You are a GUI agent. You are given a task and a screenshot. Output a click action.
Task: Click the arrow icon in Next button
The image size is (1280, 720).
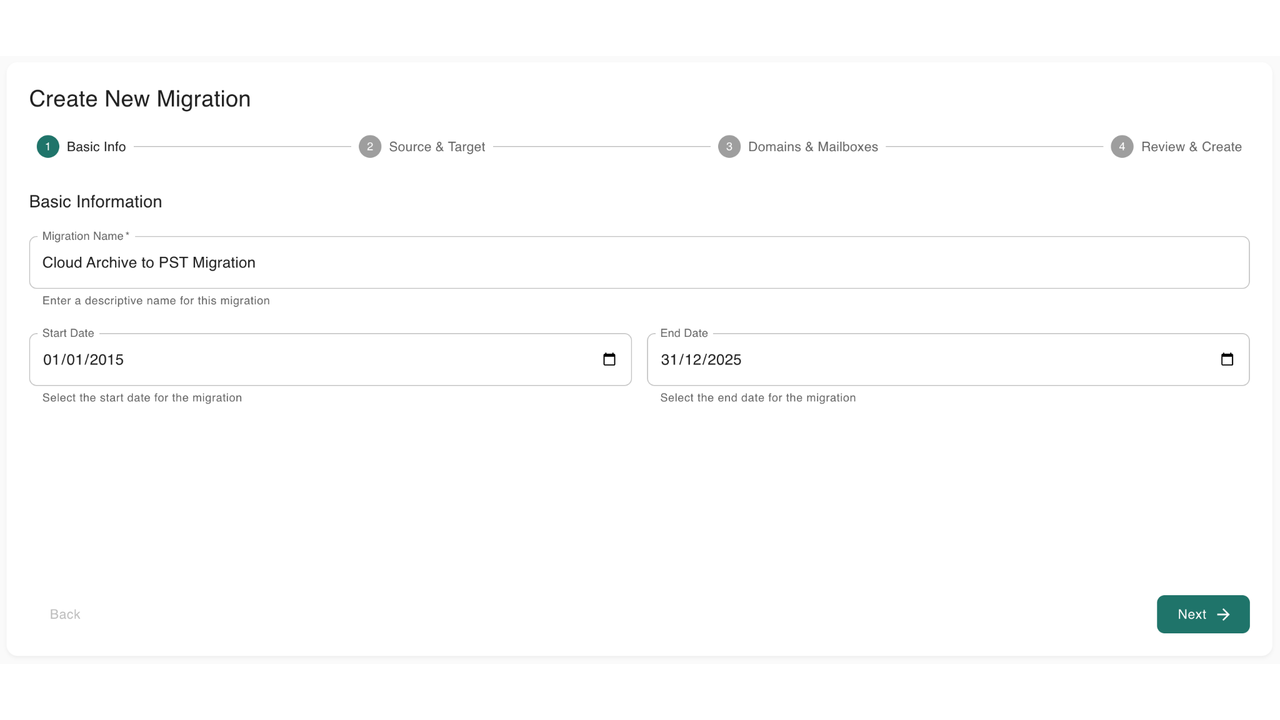coord(1223,614)
